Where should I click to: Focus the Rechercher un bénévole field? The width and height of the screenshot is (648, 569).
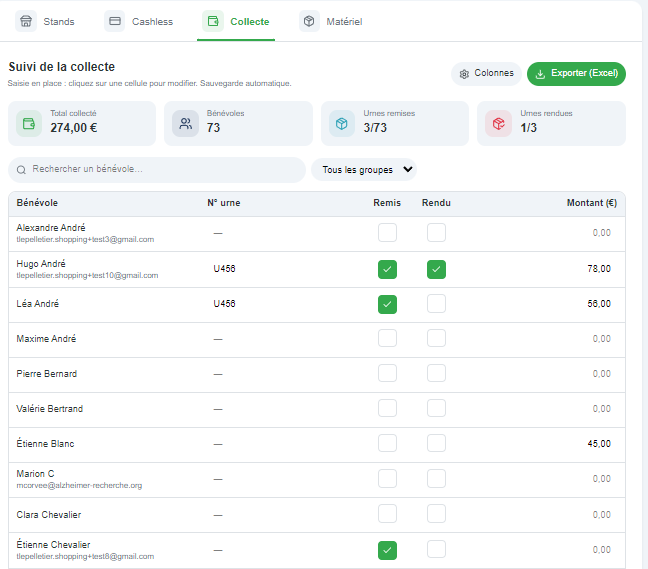point(157,169)
